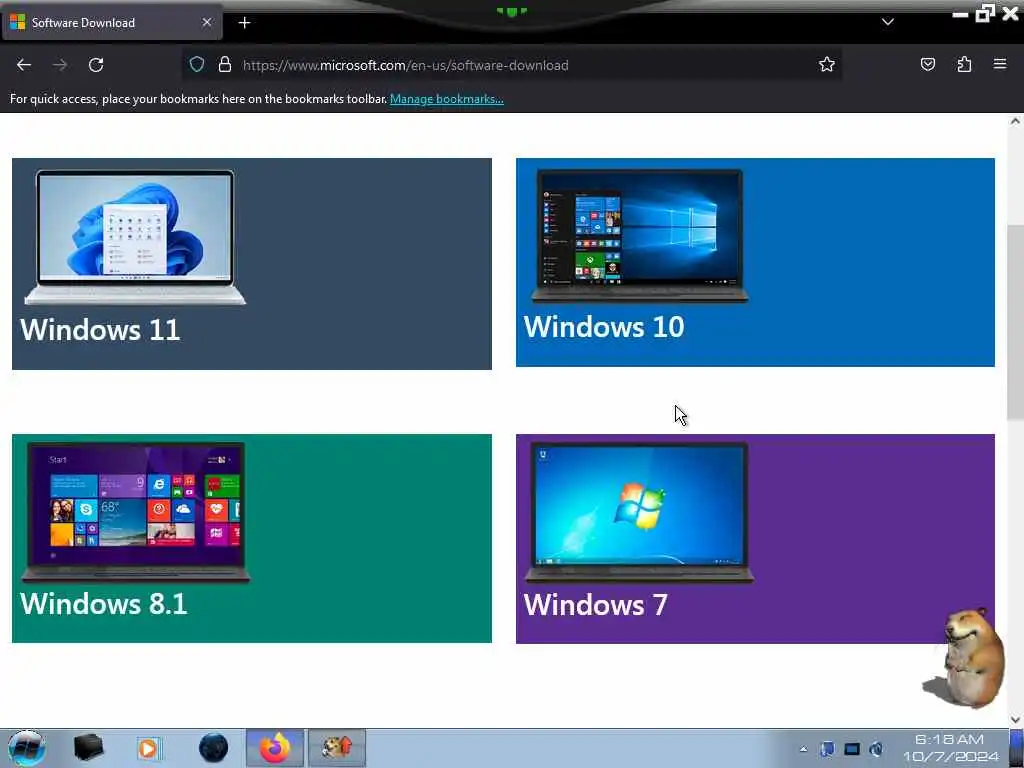This screenshot has width=1024, height=768.
Task: Open the dark globe taskbar app
Action: click(x=213, y=748)
